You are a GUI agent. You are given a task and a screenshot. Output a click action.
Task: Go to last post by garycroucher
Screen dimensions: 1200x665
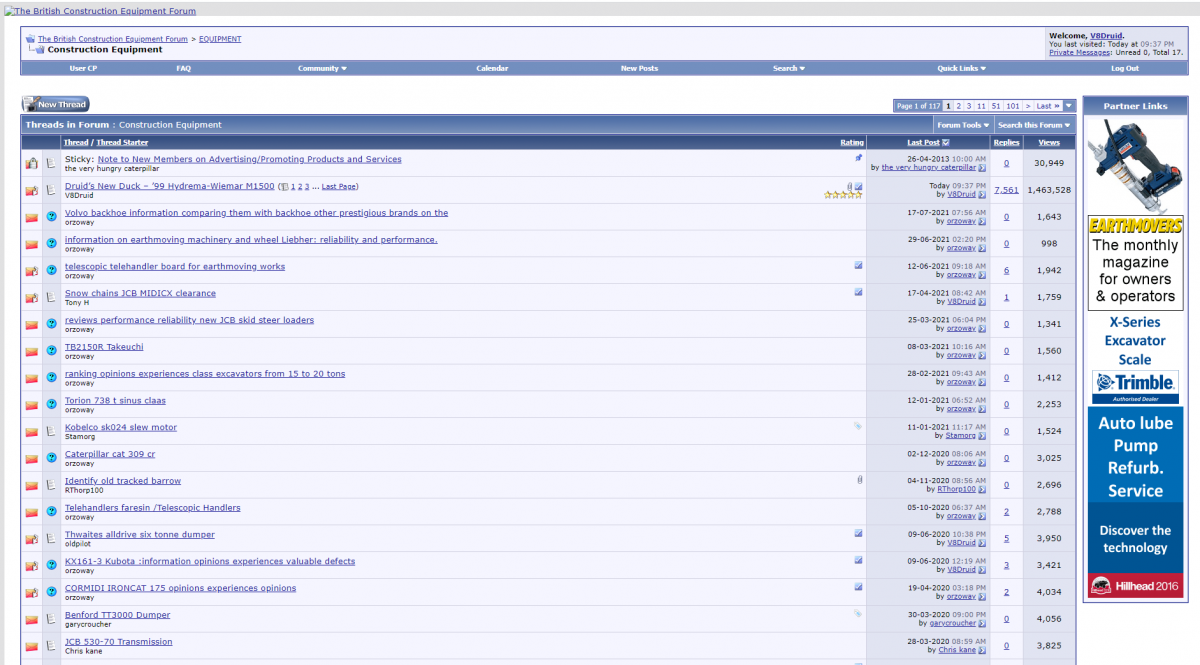pos(982,623)
